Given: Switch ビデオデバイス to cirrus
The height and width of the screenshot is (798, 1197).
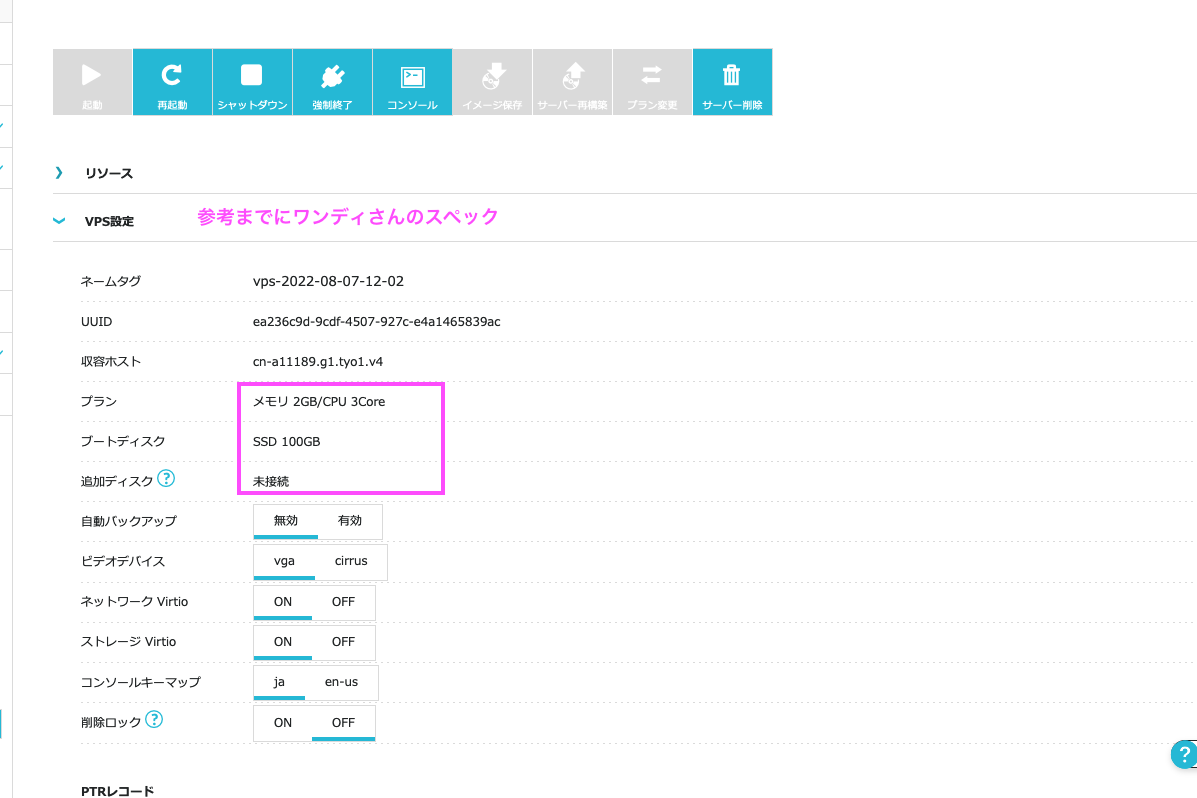Looking at the screenshot, I should tap(351, 561).
